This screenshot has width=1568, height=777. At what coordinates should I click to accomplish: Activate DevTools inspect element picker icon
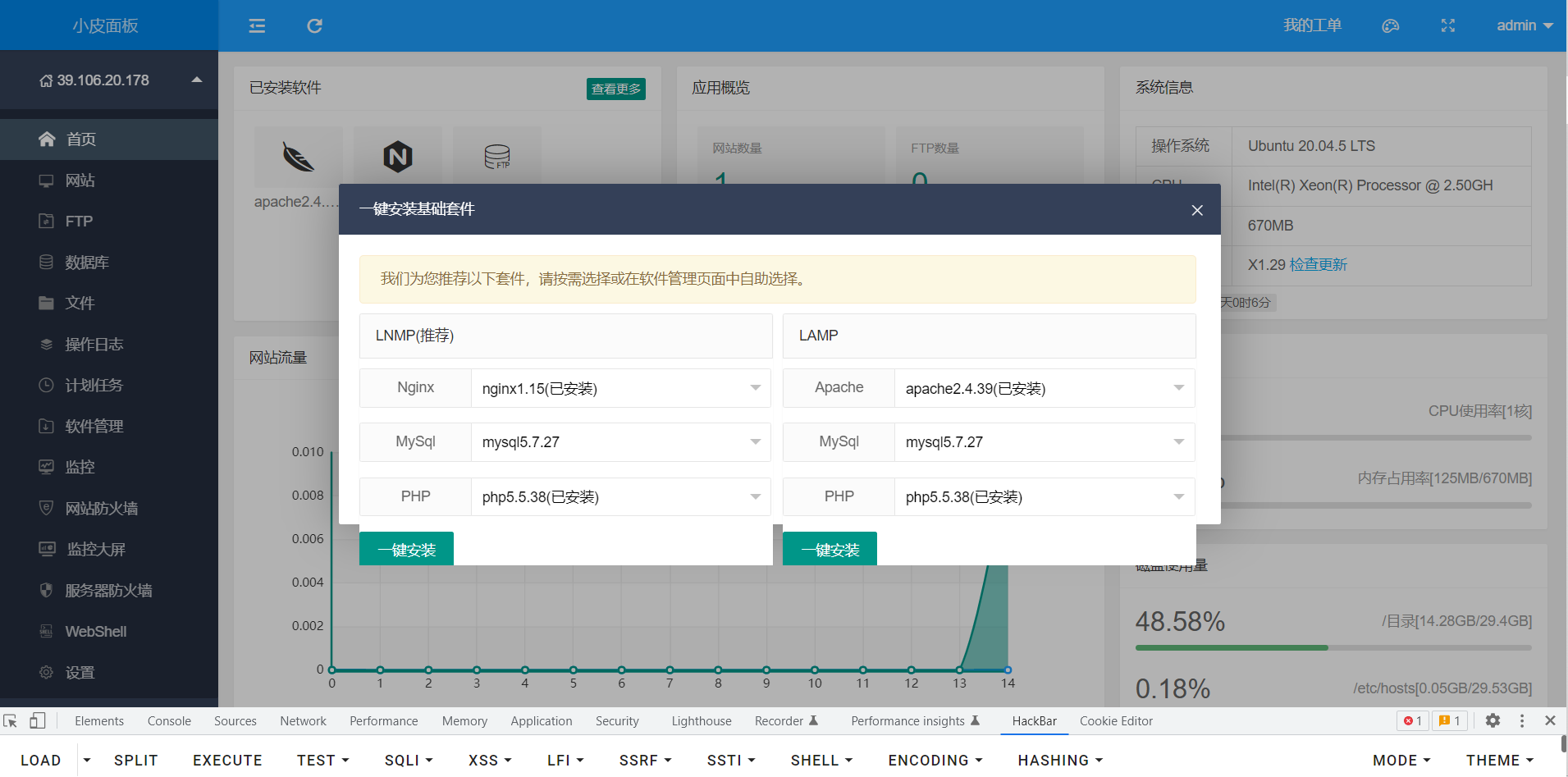pos(11,720)
